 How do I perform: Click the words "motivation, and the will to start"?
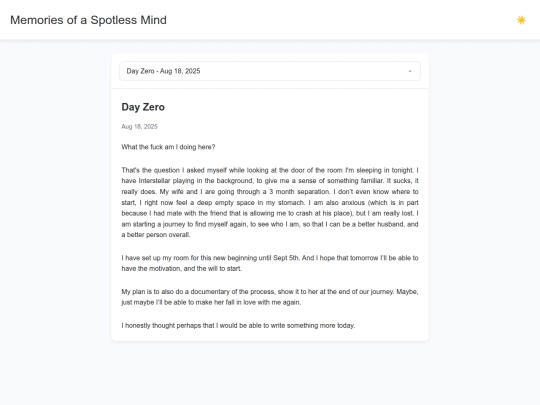tap(195, 269)
